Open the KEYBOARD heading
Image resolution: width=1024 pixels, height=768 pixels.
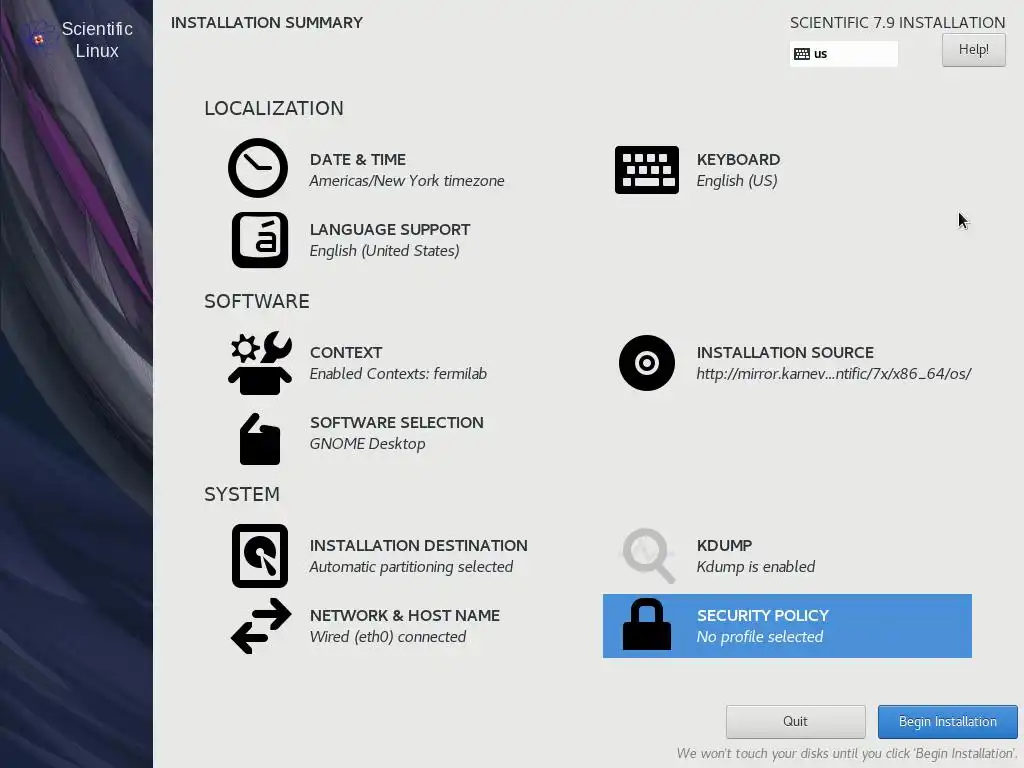click(738, 159)
